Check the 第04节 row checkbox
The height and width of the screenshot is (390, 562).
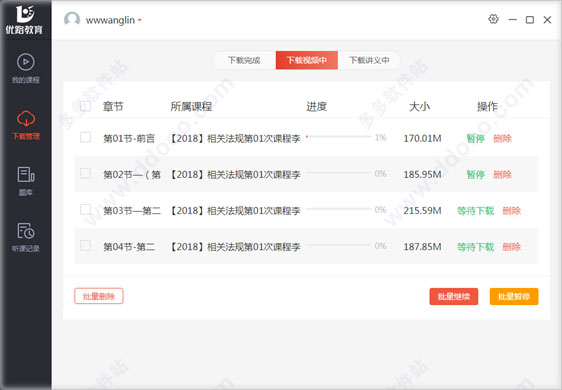click(x=85, y=246)
